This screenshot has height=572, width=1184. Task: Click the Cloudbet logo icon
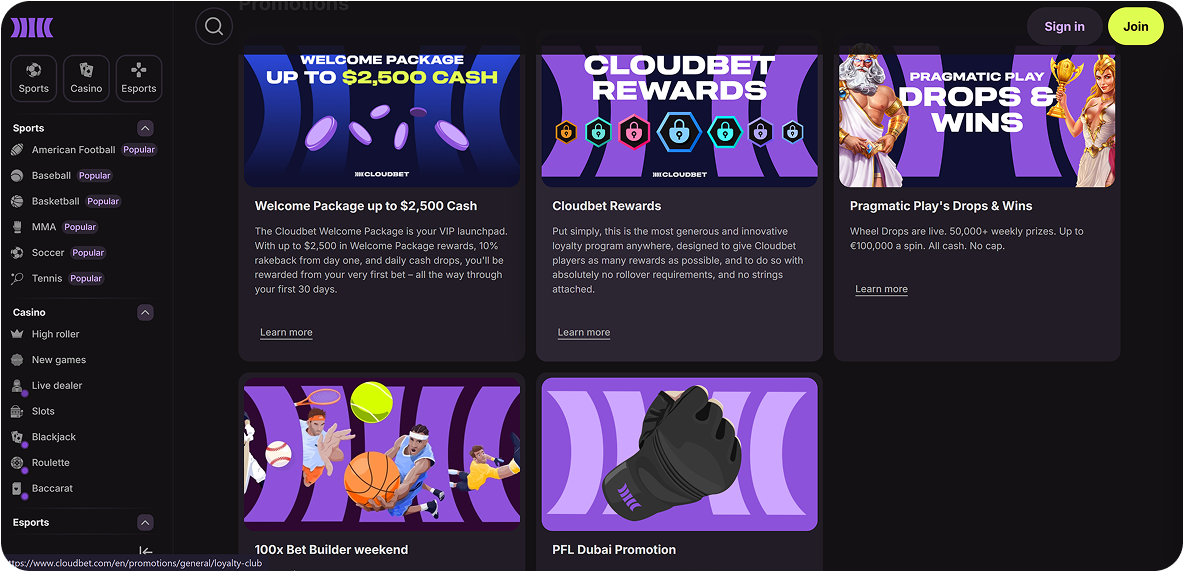point(32,28)
